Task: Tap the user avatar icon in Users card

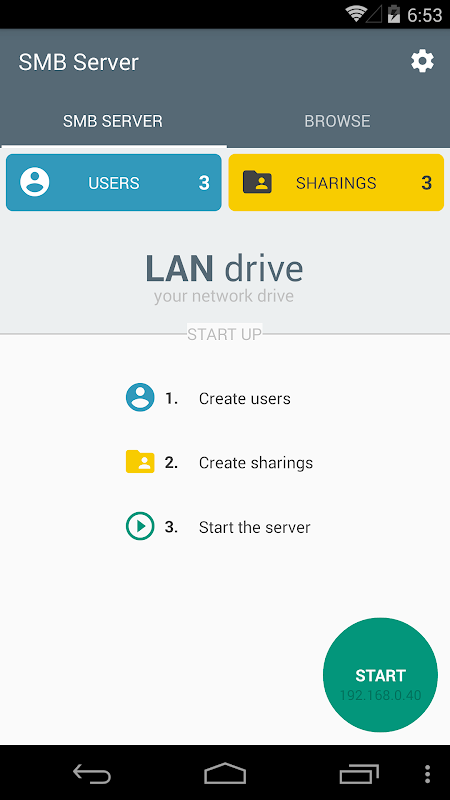Action: (35, 182)
